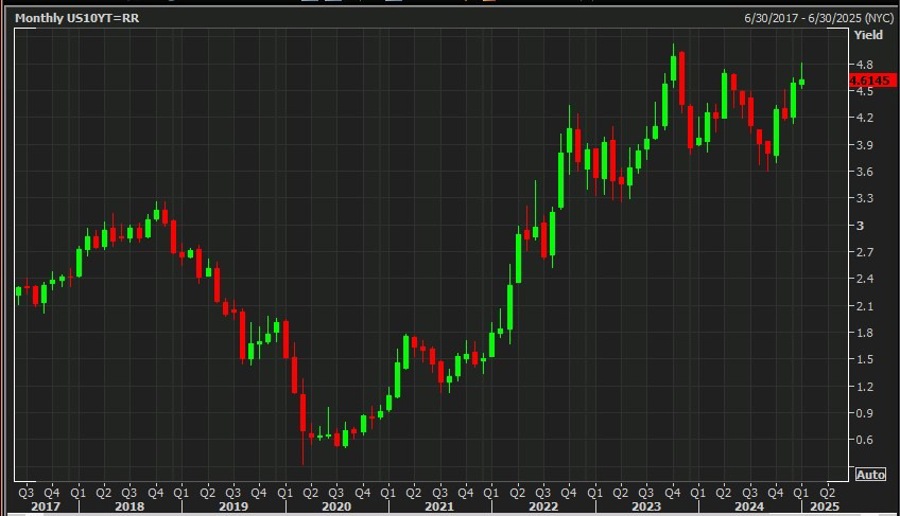Image resolution: width=900 pixels, height=516 pixels.
Task: Click the 2020 year label
Action: click(x=336, y=507)
